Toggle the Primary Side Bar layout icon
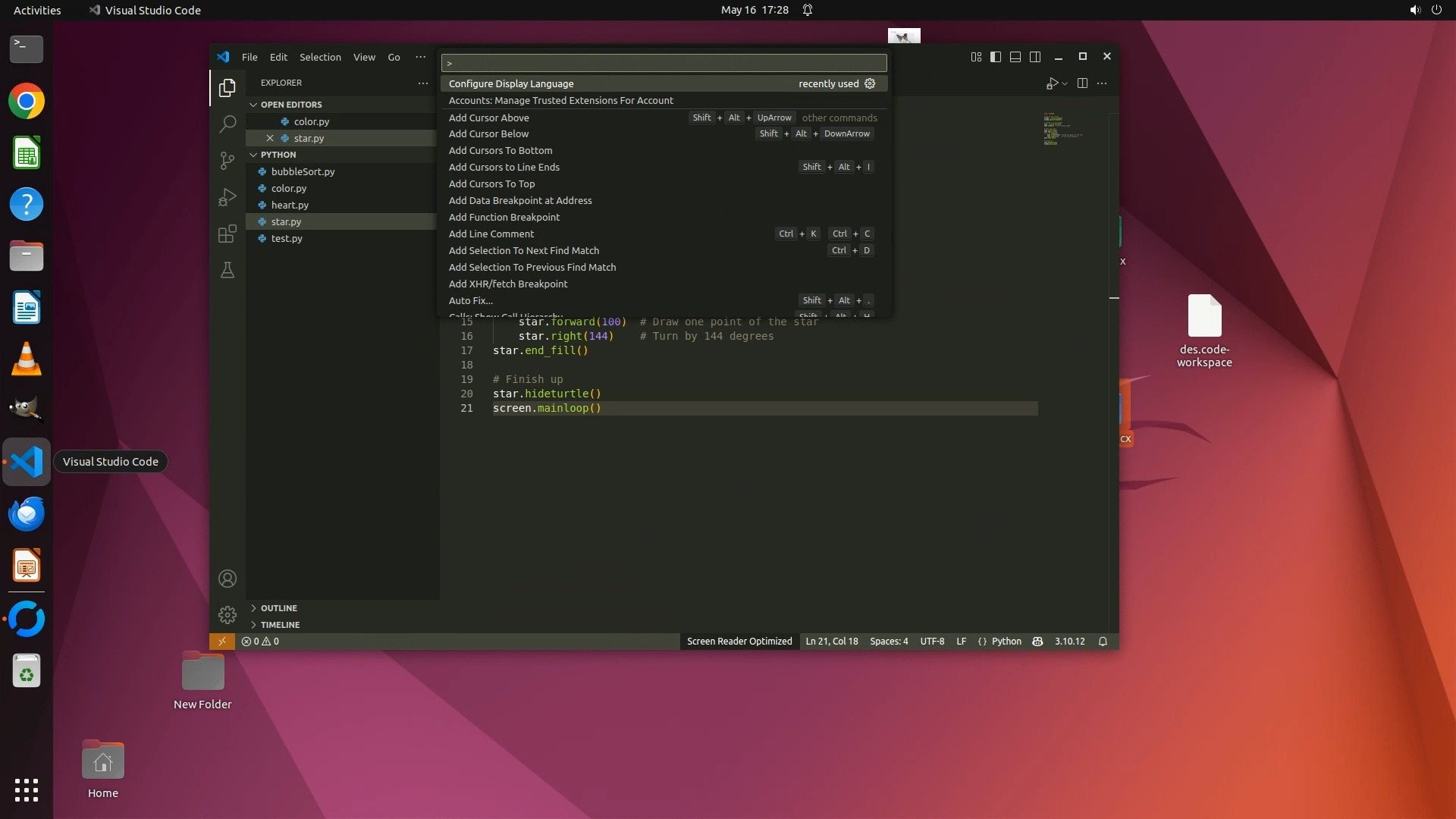This screenshot has width=1456, height=819. pos(996,57)
